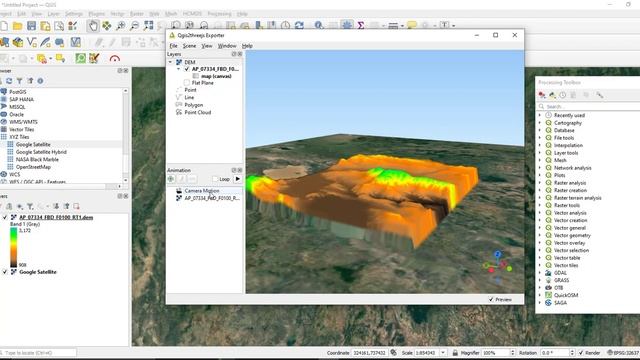Toggle the Preview checkbox
640x360 pixels.
pos(491,299)
